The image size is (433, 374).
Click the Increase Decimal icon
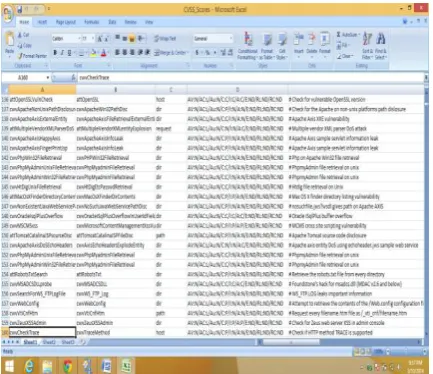click(x=223, y=53)
